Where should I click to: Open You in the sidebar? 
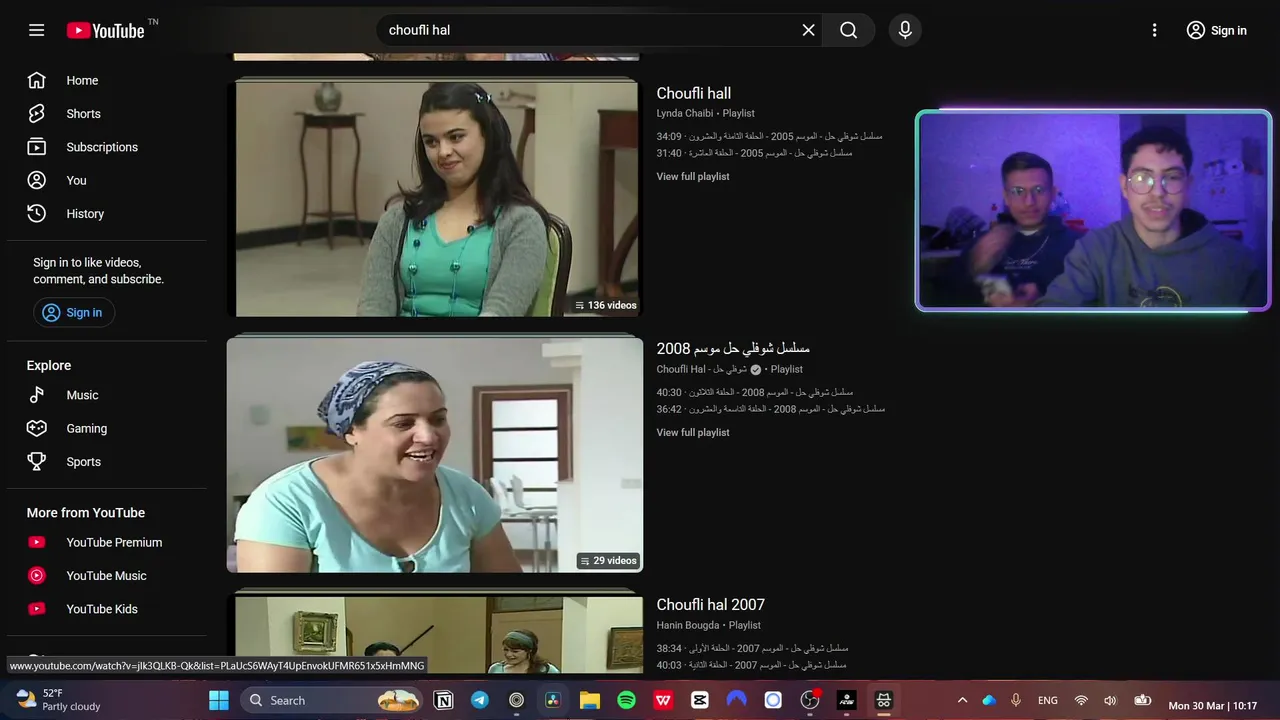pyautogui.click(x=107, y=180)
